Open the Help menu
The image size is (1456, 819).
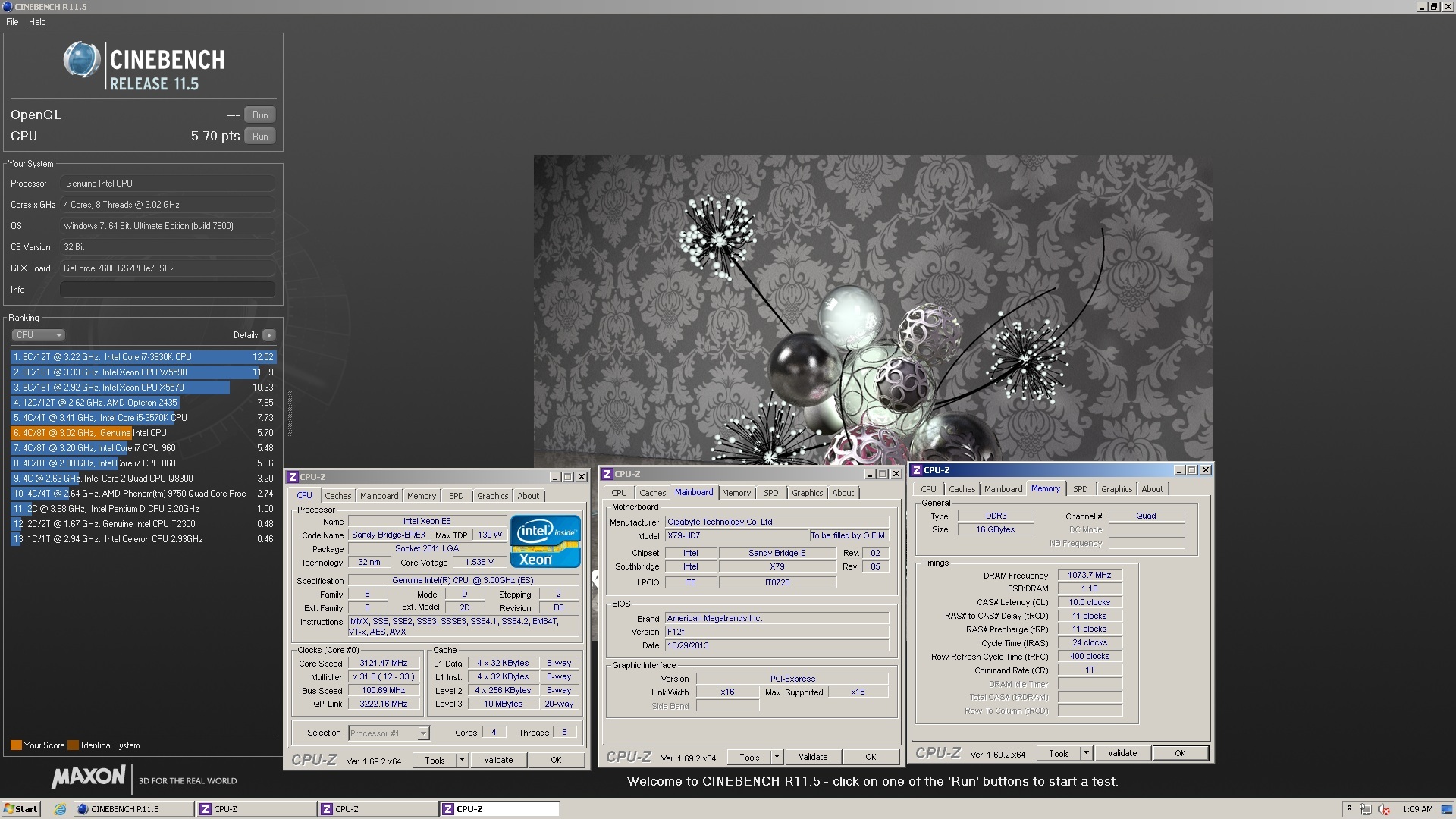(x=37, y=22)
